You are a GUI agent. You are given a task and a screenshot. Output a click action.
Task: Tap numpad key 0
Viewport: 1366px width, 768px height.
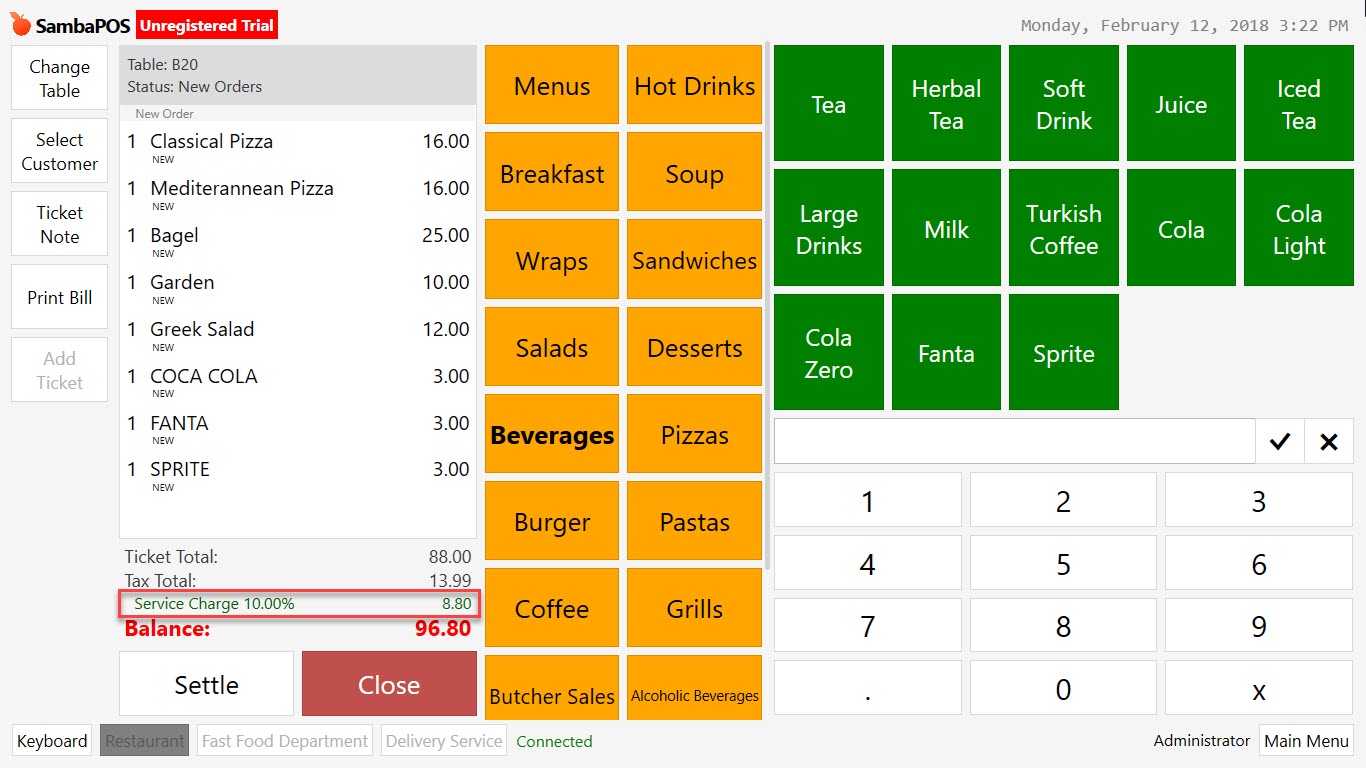(1063, 688)
